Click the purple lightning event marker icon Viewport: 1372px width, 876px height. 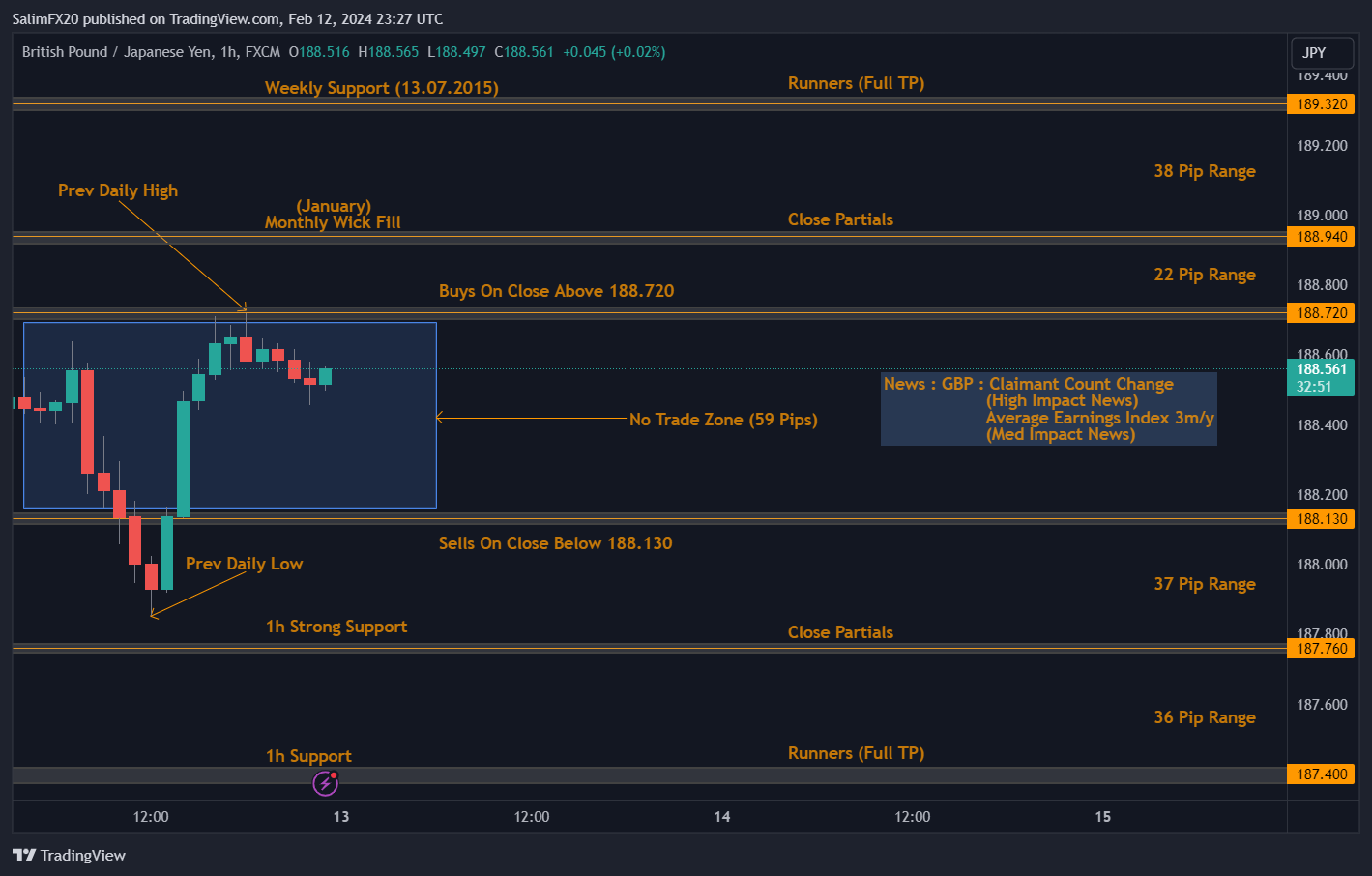click(x=325, y=783)
